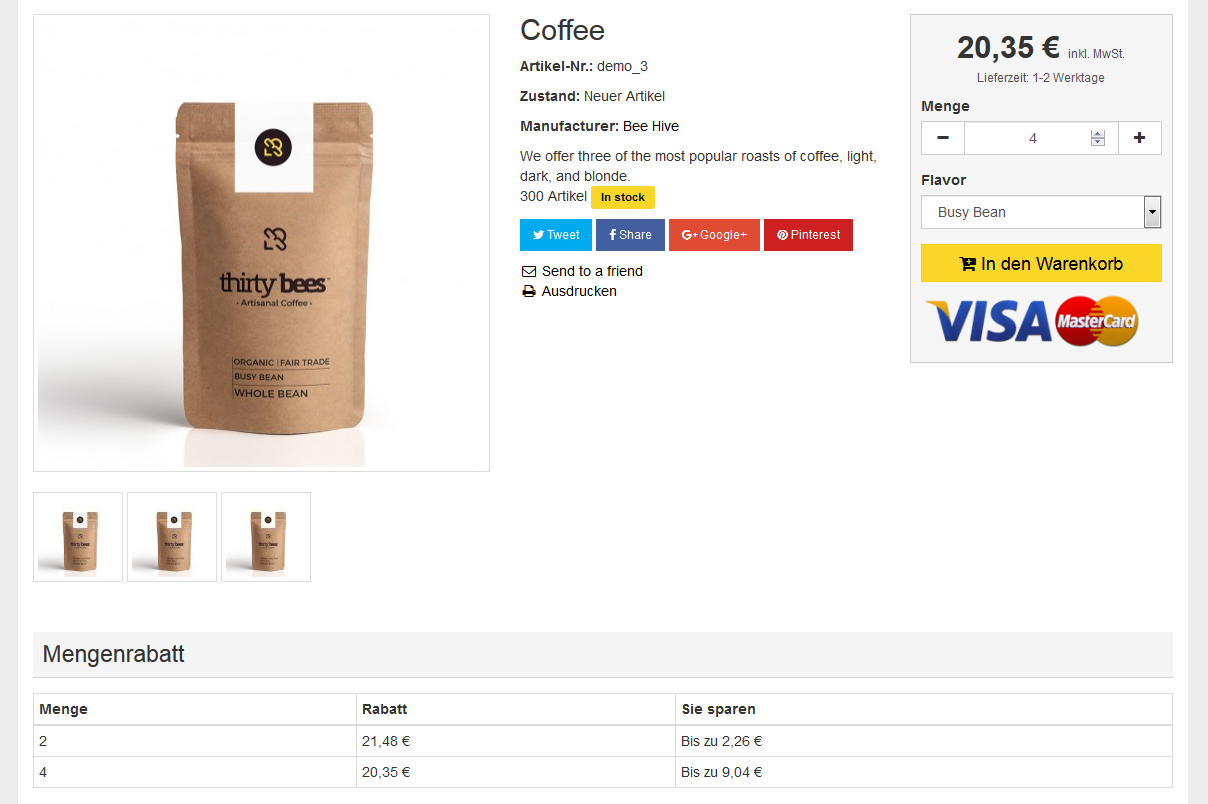Click the down arrow of the quantity spinner

[x=1098, y=142]
